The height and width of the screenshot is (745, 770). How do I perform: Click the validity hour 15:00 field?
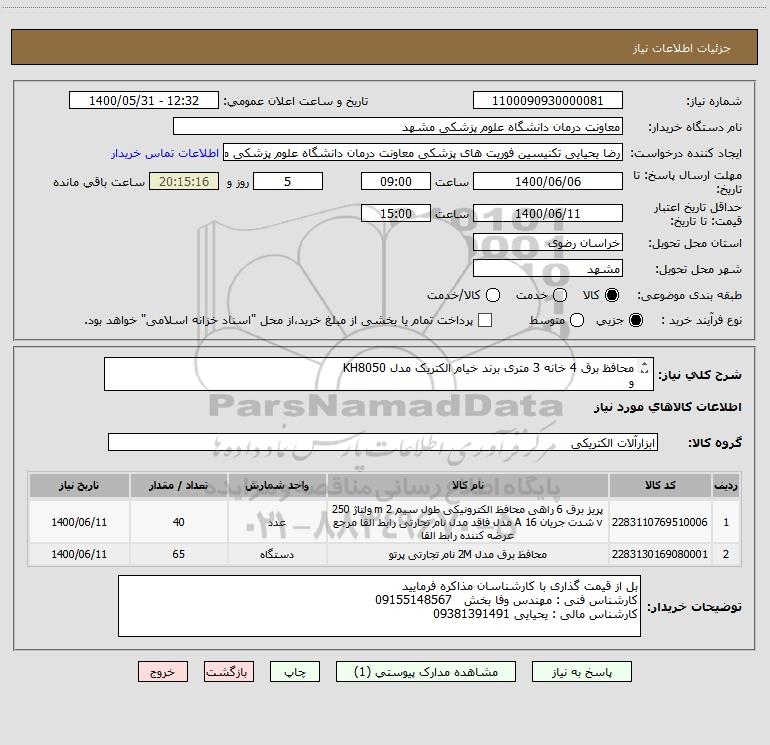click(396, 214)
